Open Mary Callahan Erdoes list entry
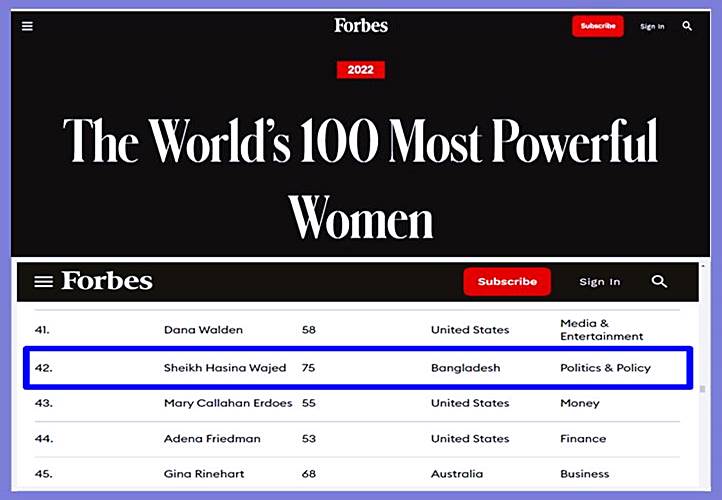The image size is (722, 500). 229,403
